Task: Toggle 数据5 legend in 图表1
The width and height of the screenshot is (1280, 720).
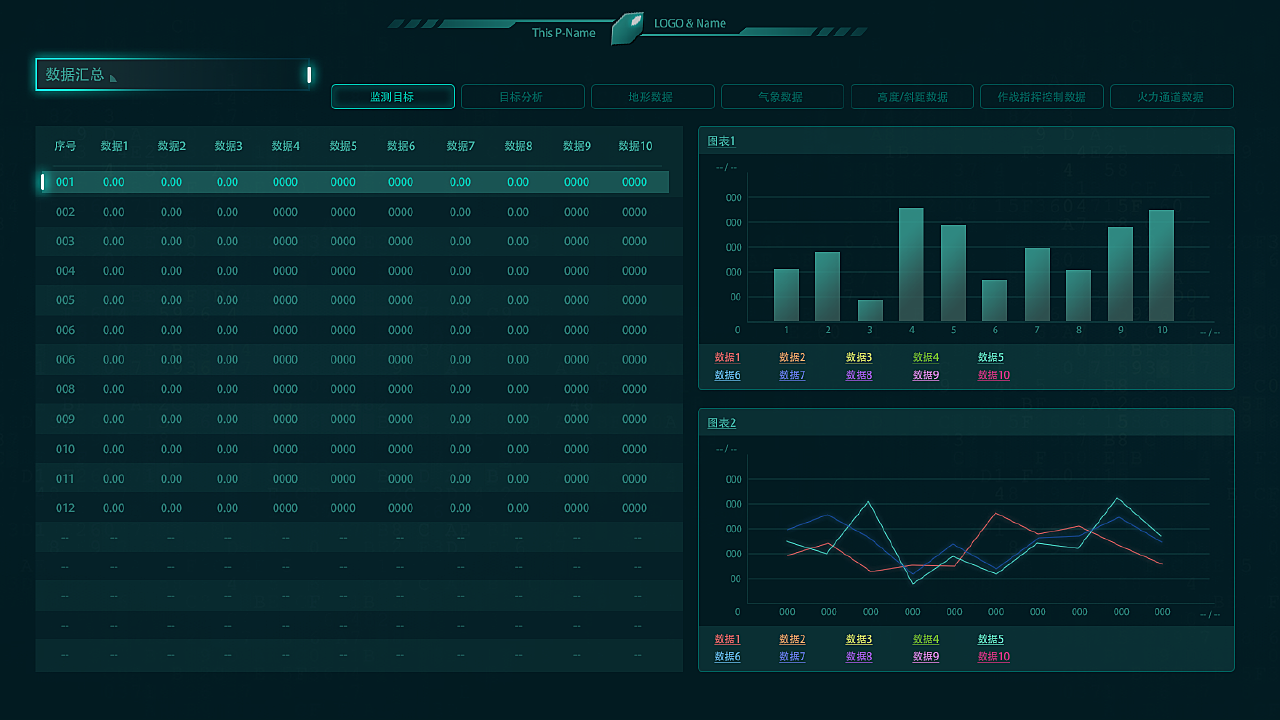Action: 991,357
